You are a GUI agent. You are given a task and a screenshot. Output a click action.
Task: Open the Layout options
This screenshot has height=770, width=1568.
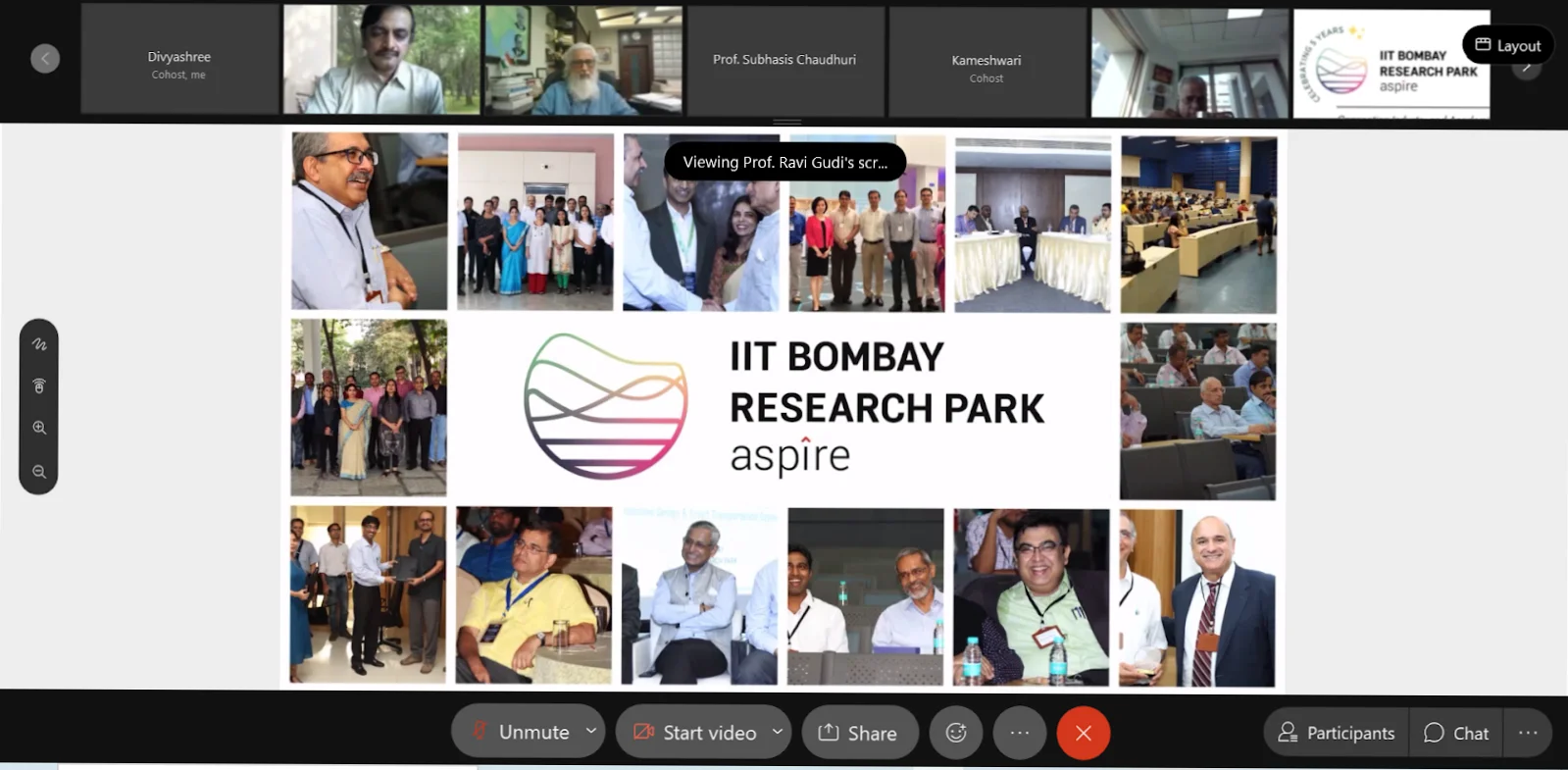(x=1508, y=45)
